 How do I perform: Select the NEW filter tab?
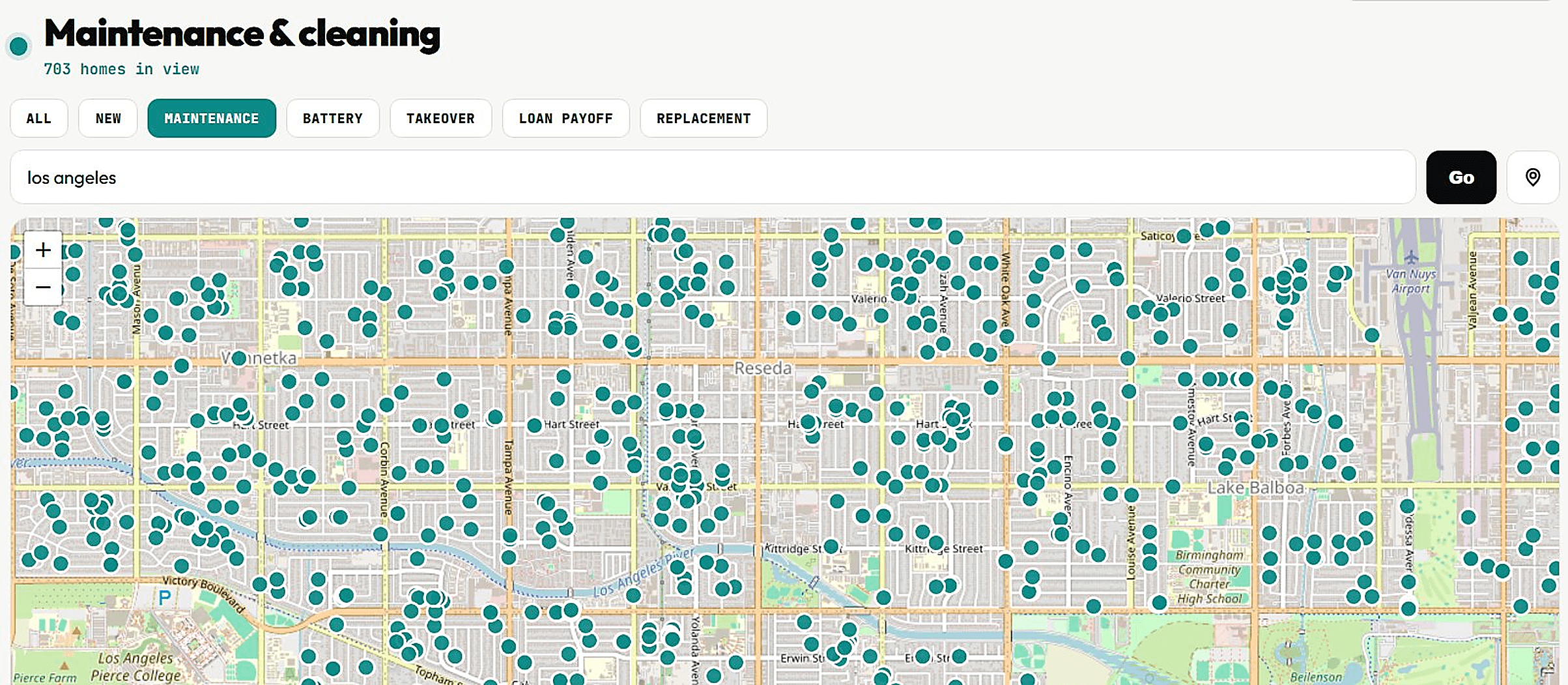click(x=108, y=119)
